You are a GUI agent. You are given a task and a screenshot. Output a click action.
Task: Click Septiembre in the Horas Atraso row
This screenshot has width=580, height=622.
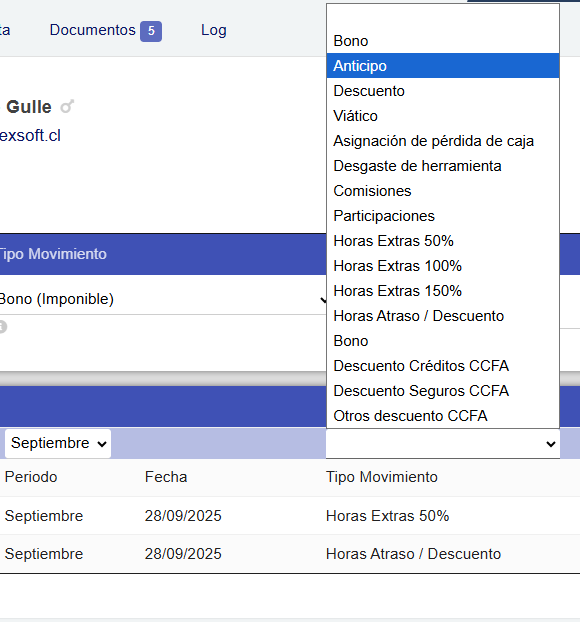pyautogui.click(x=44, y=554)
